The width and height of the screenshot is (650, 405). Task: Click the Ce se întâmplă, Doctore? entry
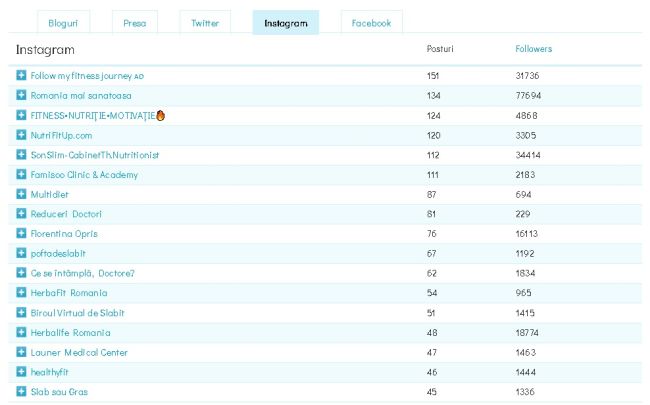(x=82, y=273)
